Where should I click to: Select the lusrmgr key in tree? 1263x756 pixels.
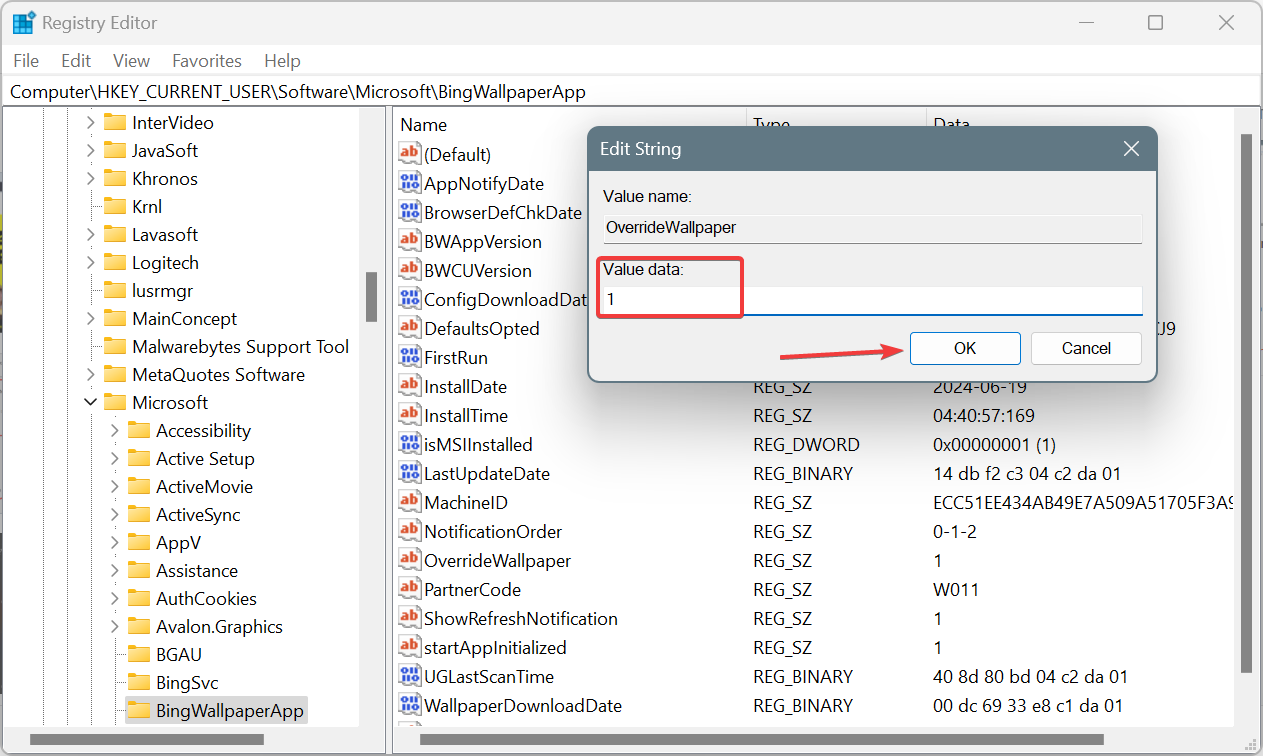pos(162,291)
